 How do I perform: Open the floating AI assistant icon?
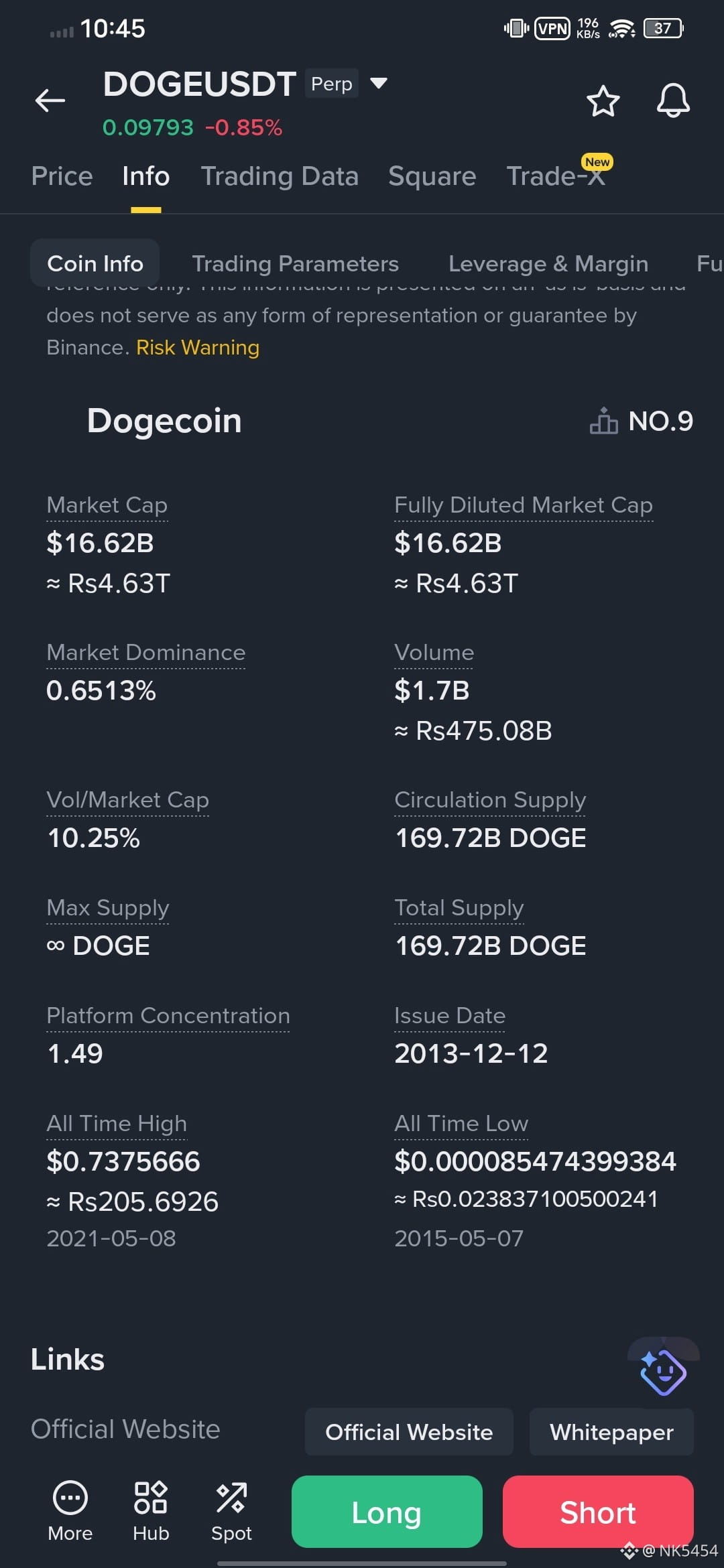coord(663,1372)
